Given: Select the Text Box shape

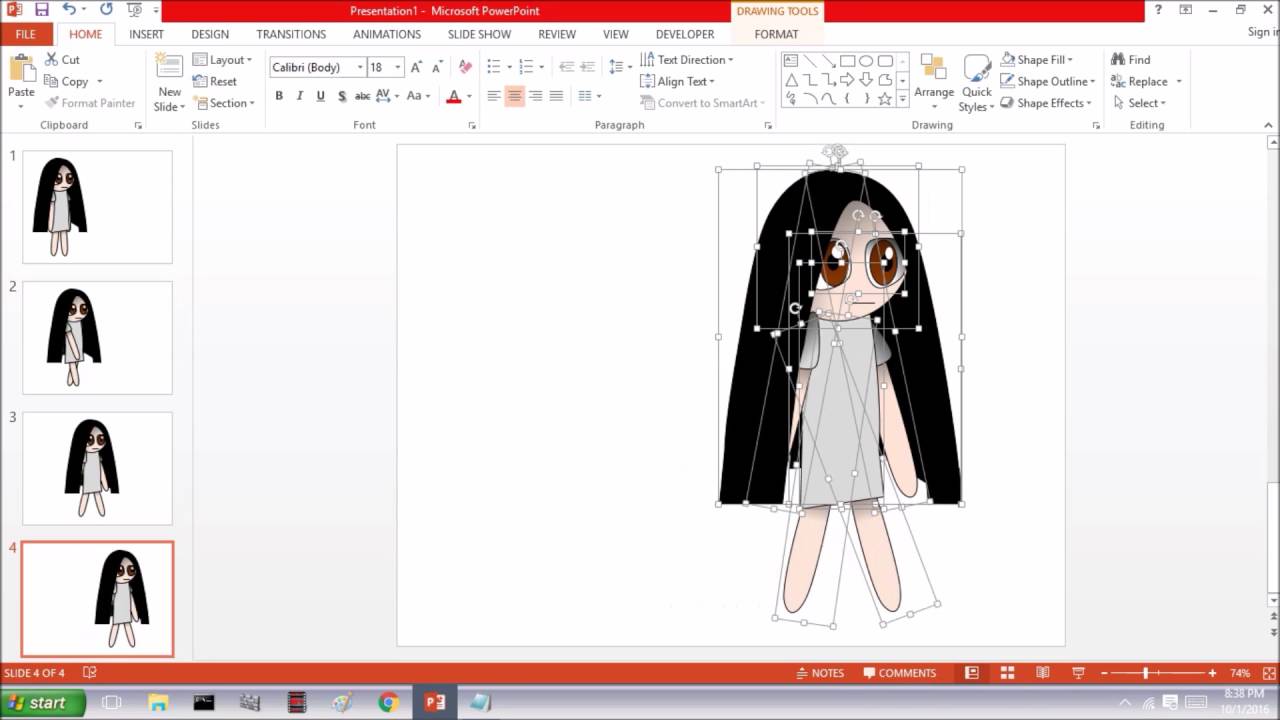Looking at the screenshot, I should point(791,61).
